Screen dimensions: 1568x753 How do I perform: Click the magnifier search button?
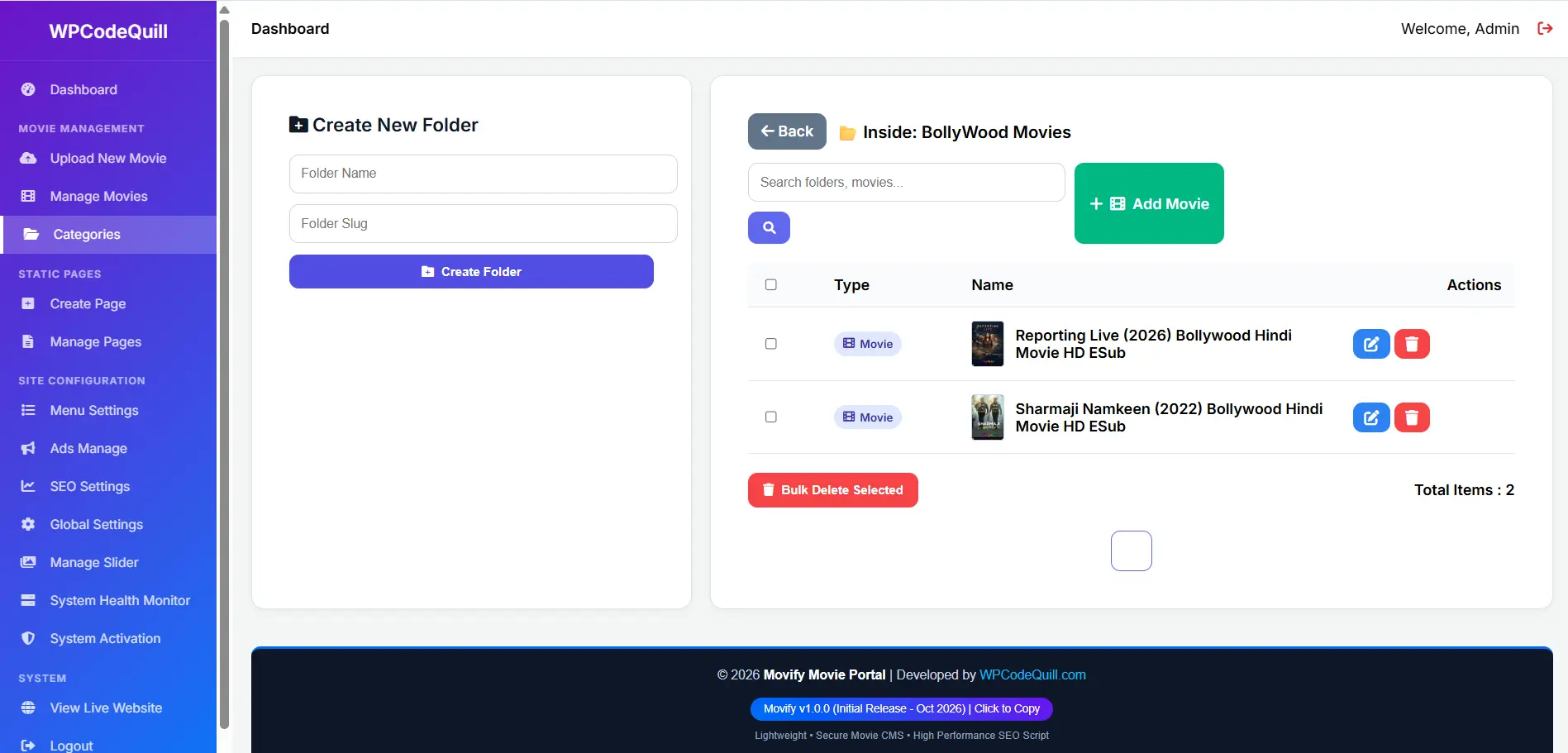pyautogui.click(x=769, y=227)
